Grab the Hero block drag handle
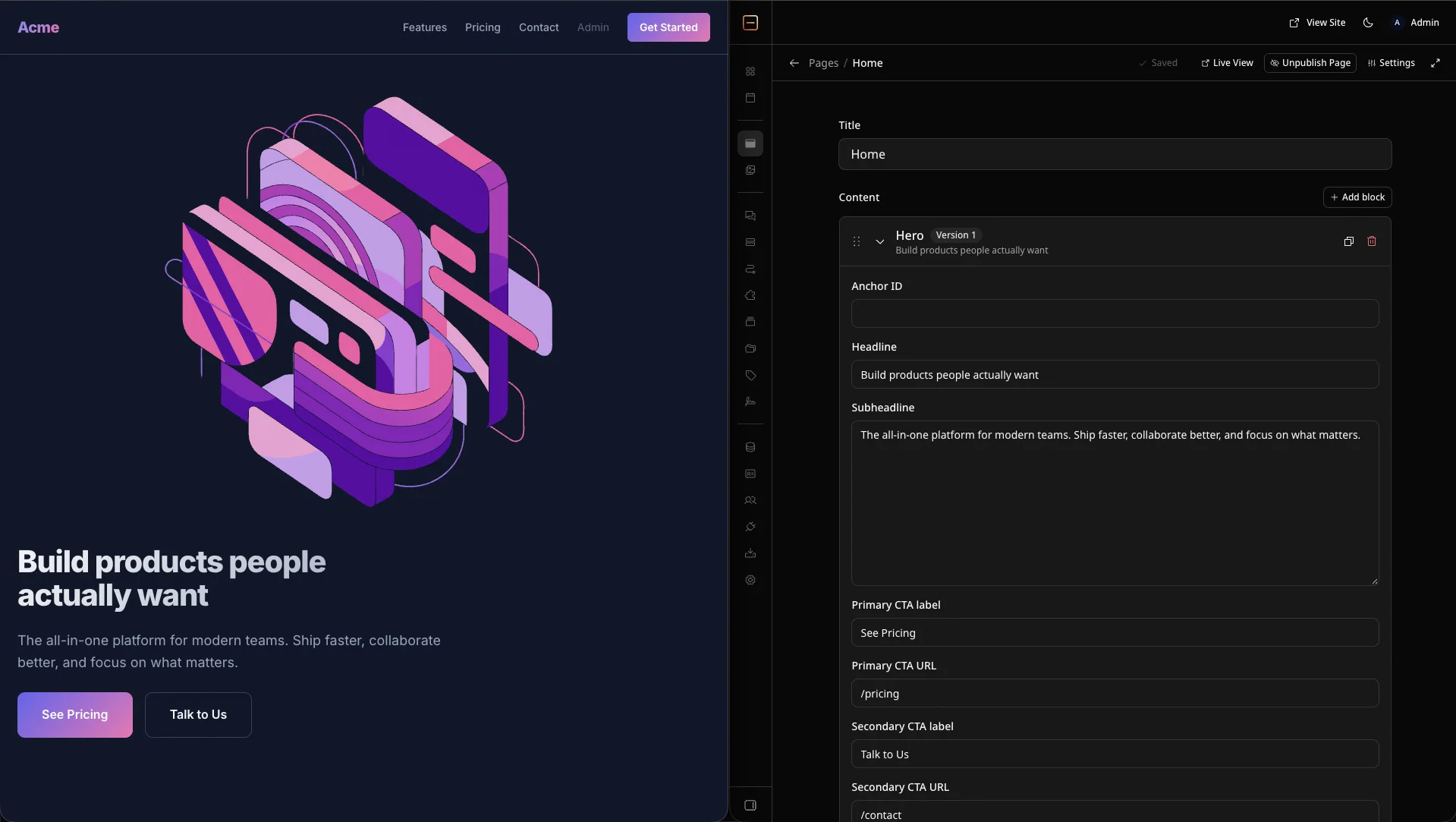 [857, 241]
